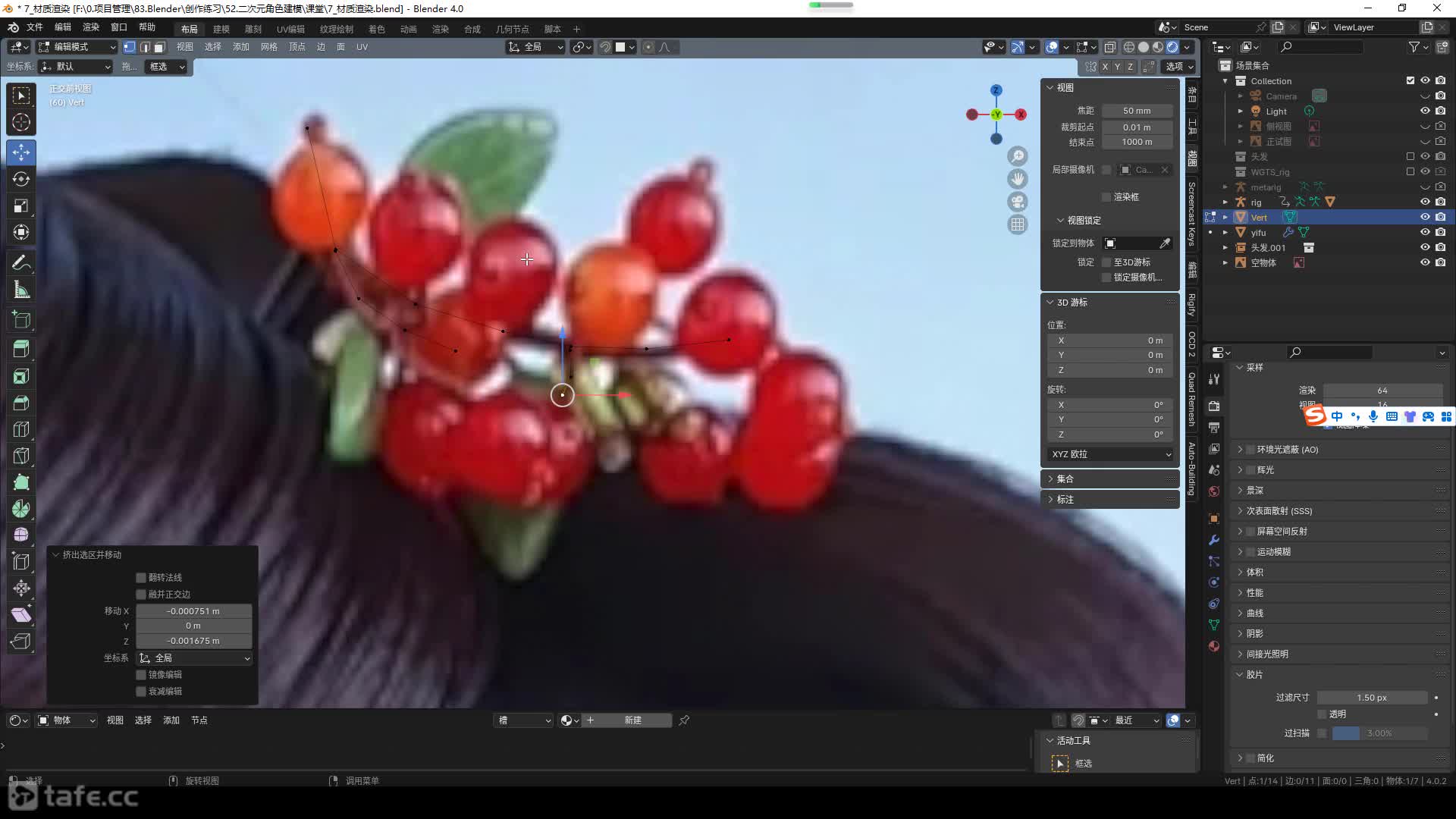Image resolution: width=1456 pixels, height=819 pixels.
Task: Select the Shear tool
Action: (21, 614)
